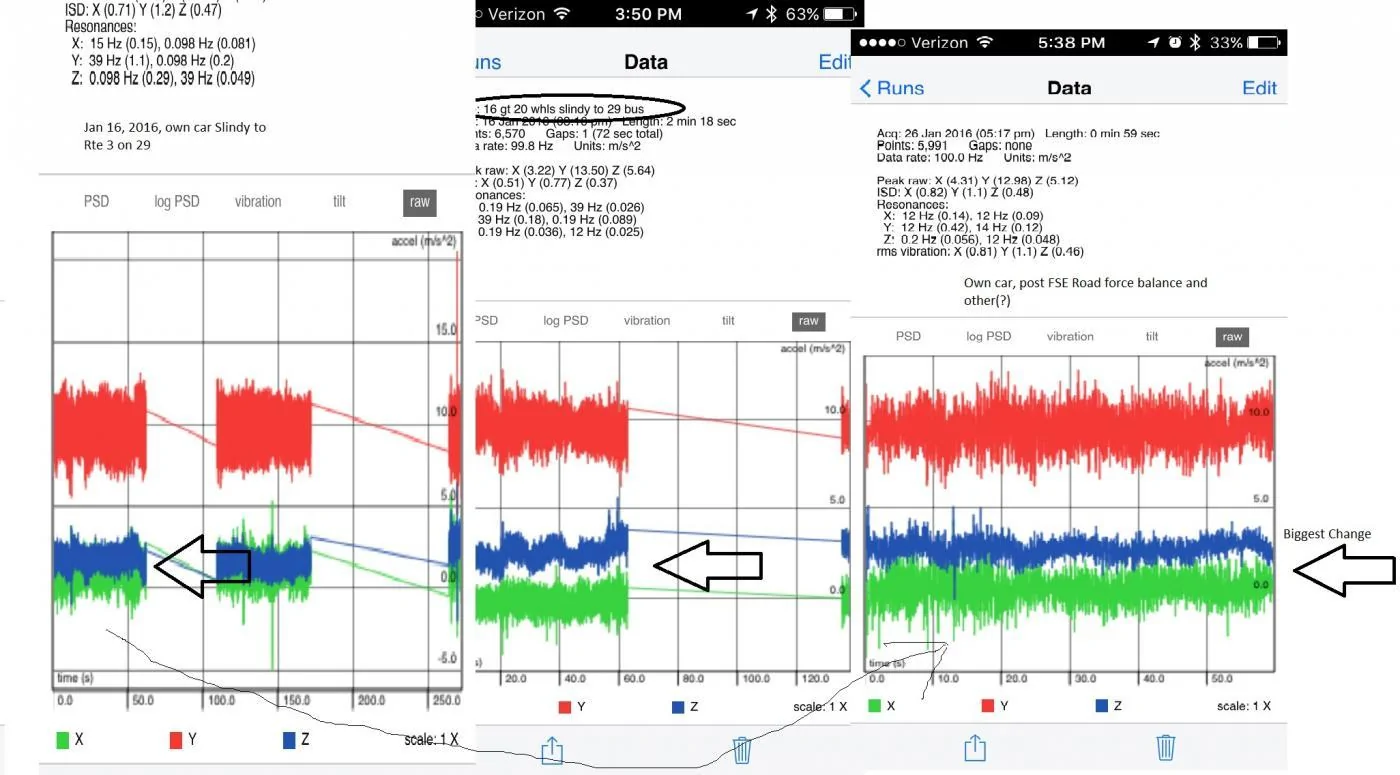Tap the location arrow icon in the 3:50 PM status bar
1400x775 pixels.
[750, 14]
